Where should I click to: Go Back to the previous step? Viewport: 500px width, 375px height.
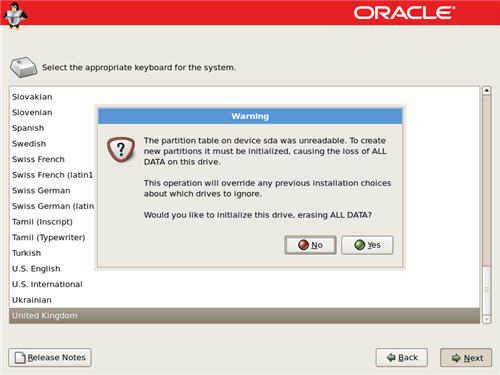401,358
